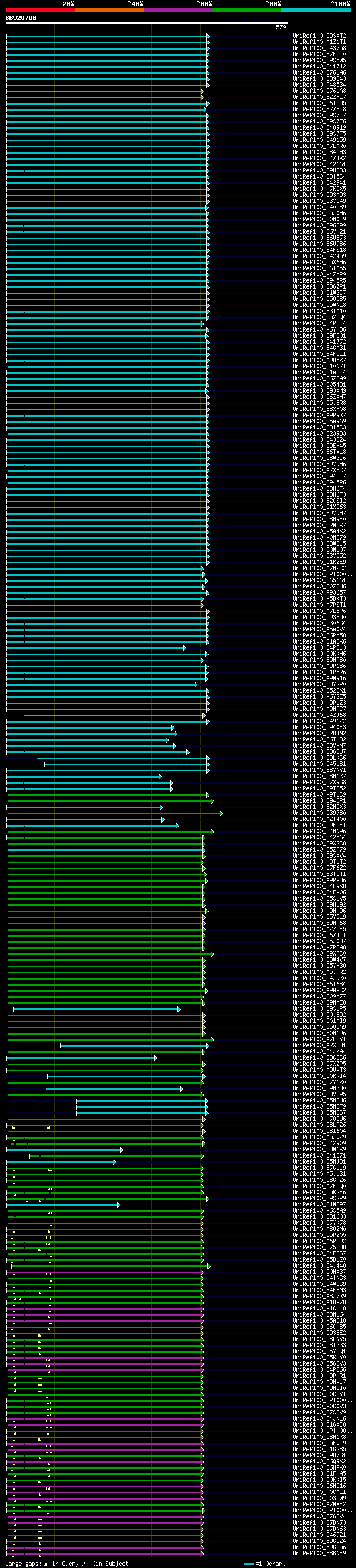Select label UniRef100_B2ZFL8

coord(319,109)
